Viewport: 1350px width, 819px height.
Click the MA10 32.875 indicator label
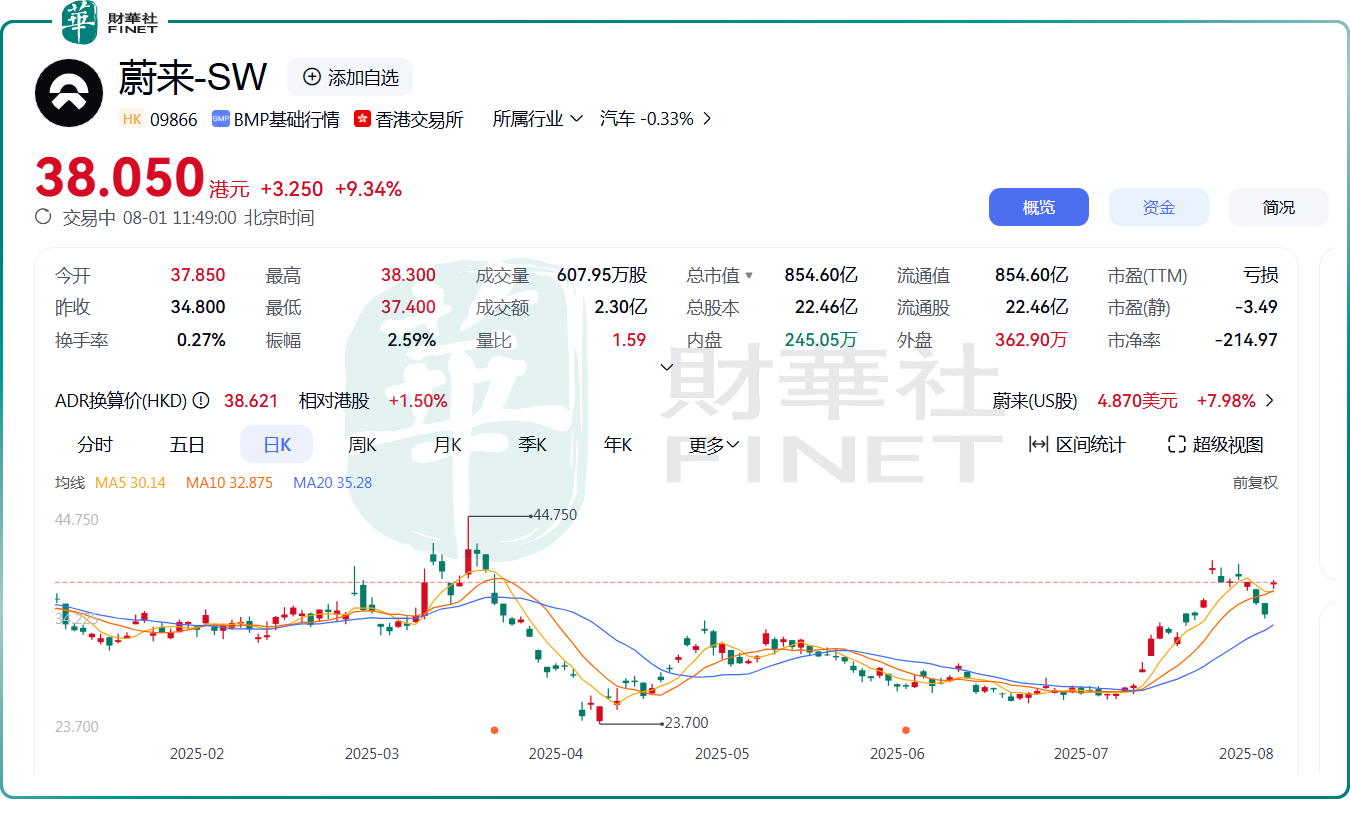coord(229,482)
